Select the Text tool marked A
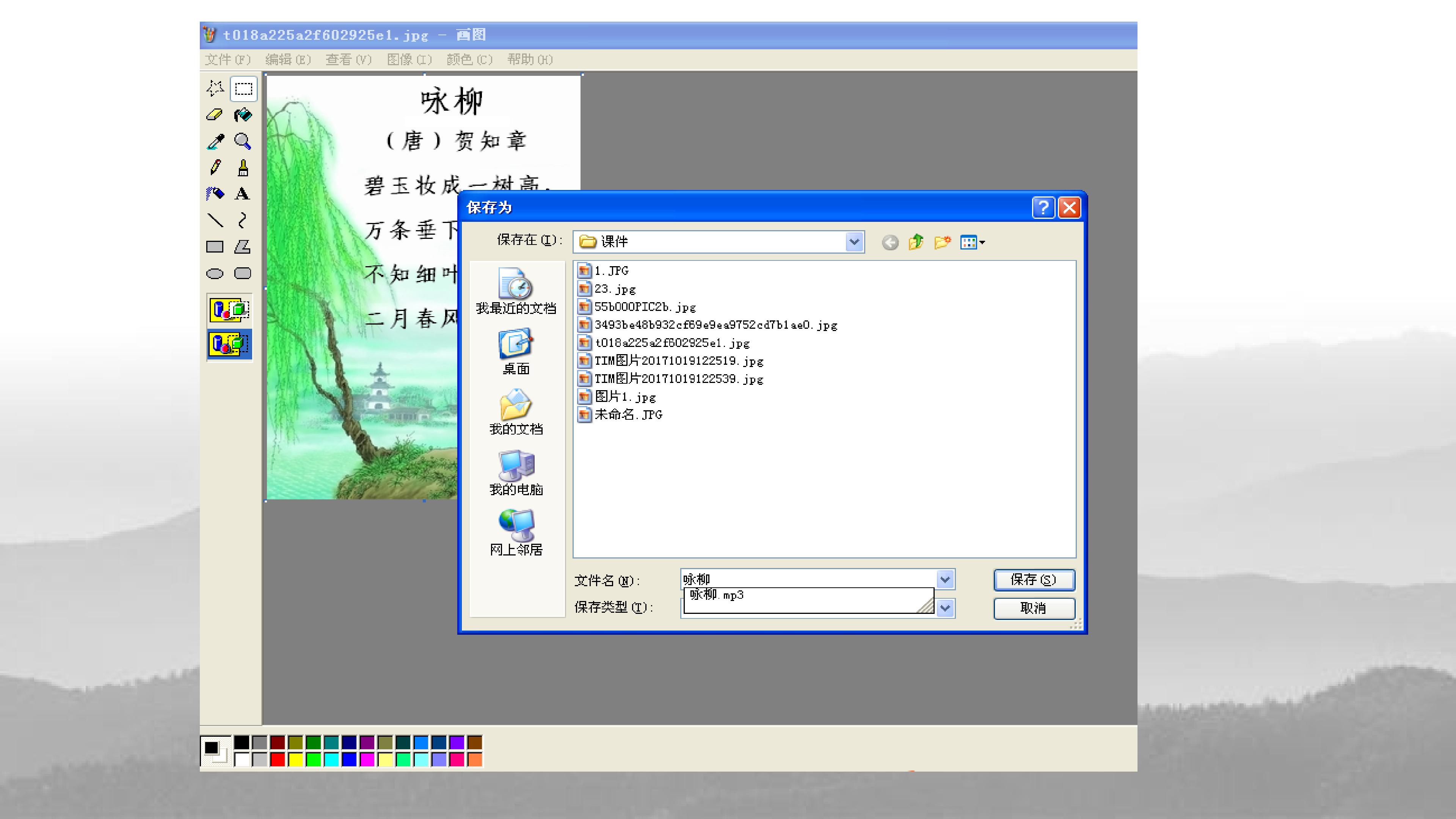This screenshot has height=819, width=1456. (243, 194)
